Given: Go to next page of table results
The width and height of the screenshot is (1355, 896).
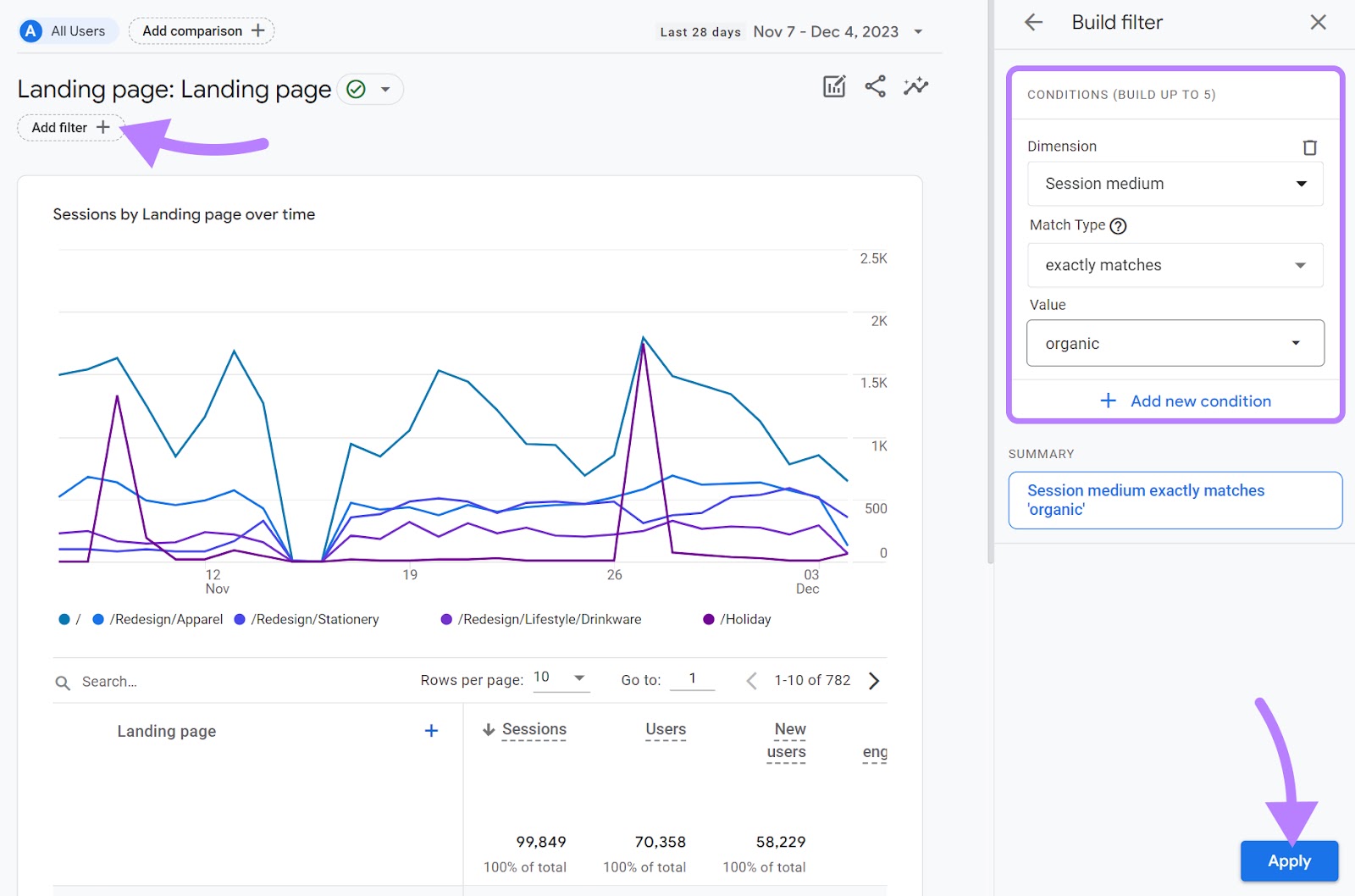Looking at the screenshot, I should [x=874, y=681].
